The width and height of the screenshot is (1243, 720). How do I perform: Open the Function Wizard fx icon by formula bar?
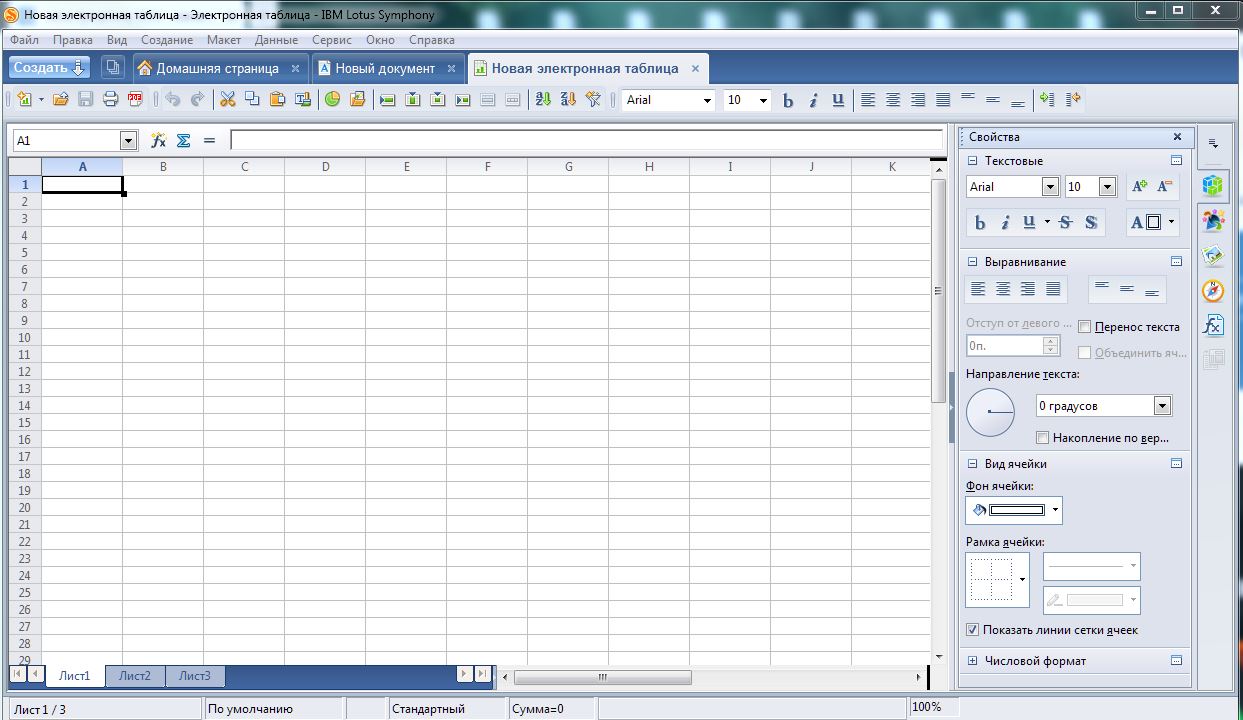[158, 141]
